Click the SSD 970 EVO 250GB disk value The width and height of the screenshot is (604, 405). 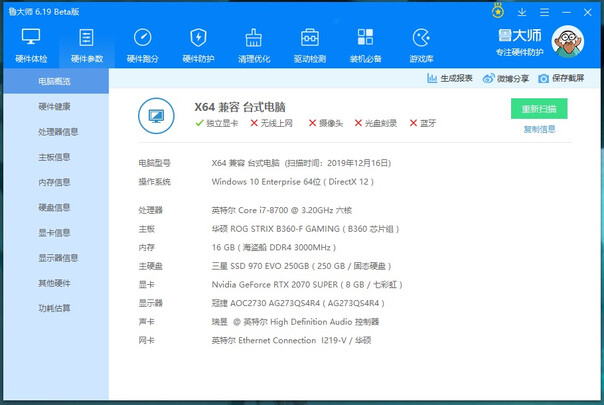point(301,266)
